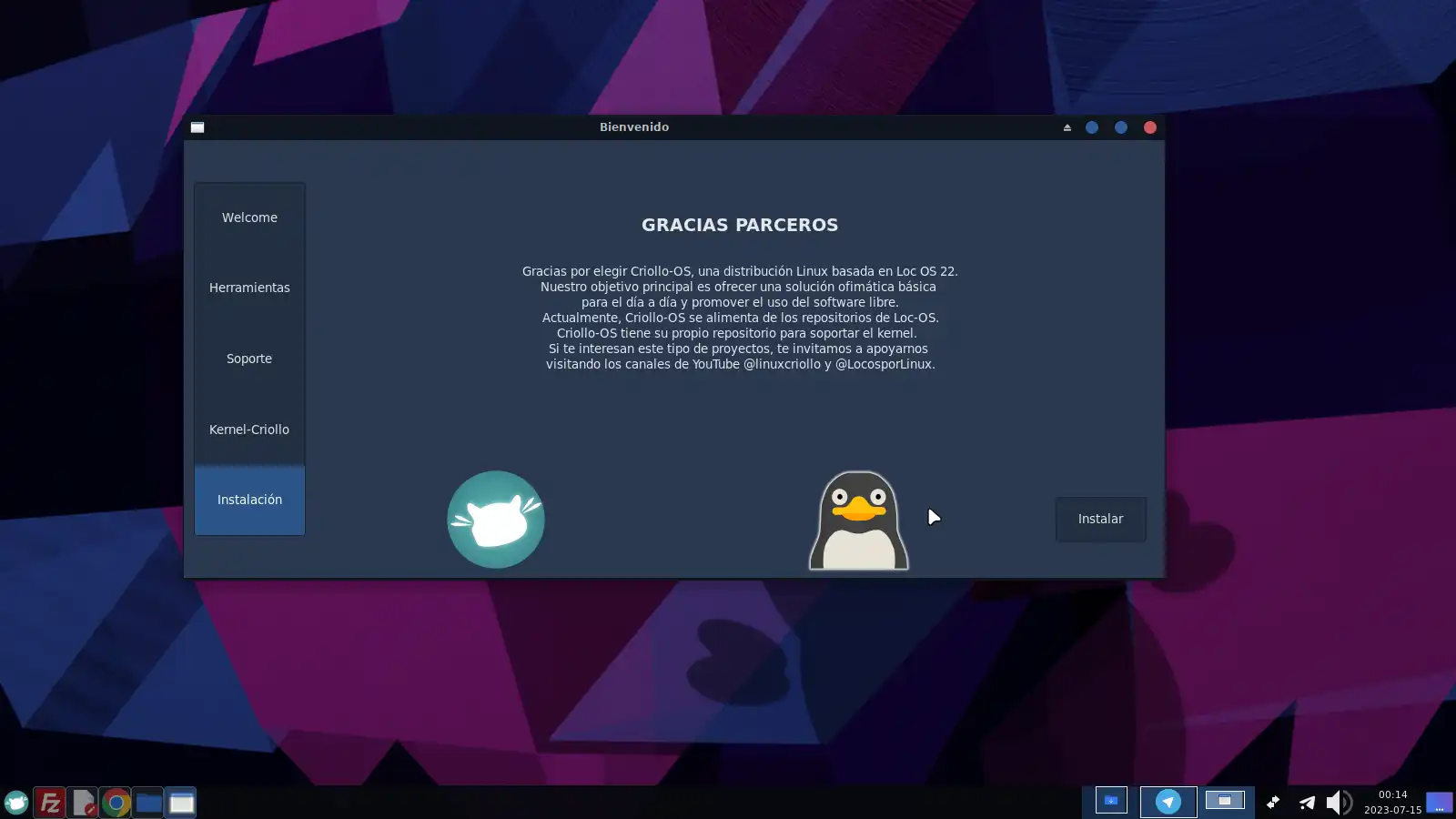Click the Bienvenido window title text
The height and width of the screenshot is (819, 1456).
pos(634,127)
